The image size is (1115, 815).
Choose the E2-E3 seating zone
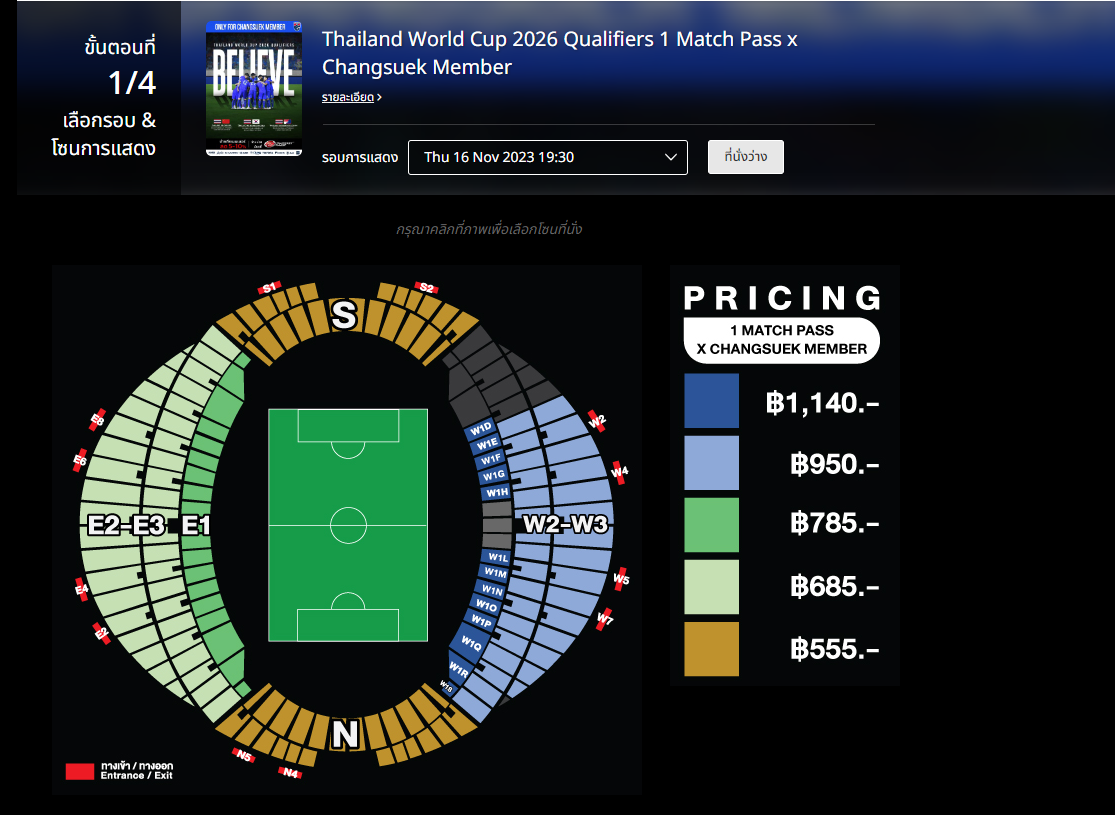tap(127, 525)
